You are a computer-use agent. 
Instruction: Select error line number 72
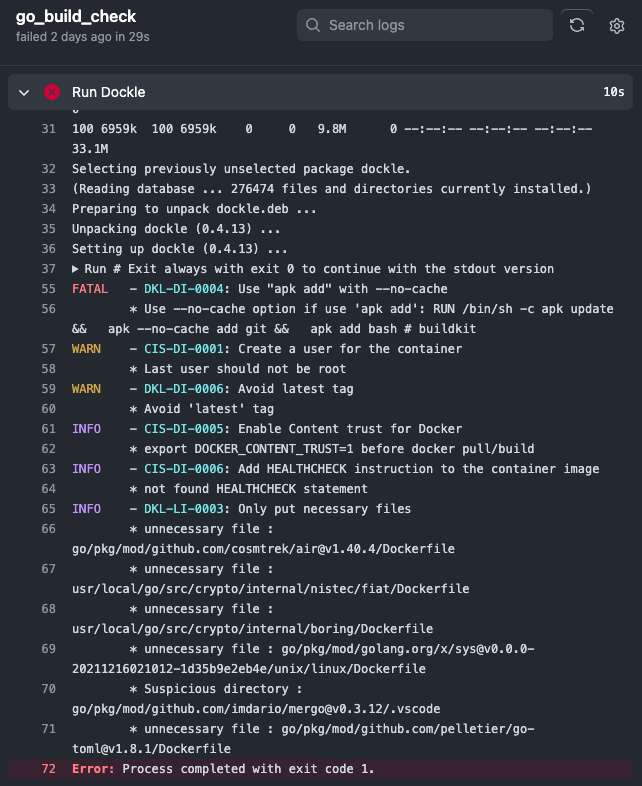(x=49, y=769)
